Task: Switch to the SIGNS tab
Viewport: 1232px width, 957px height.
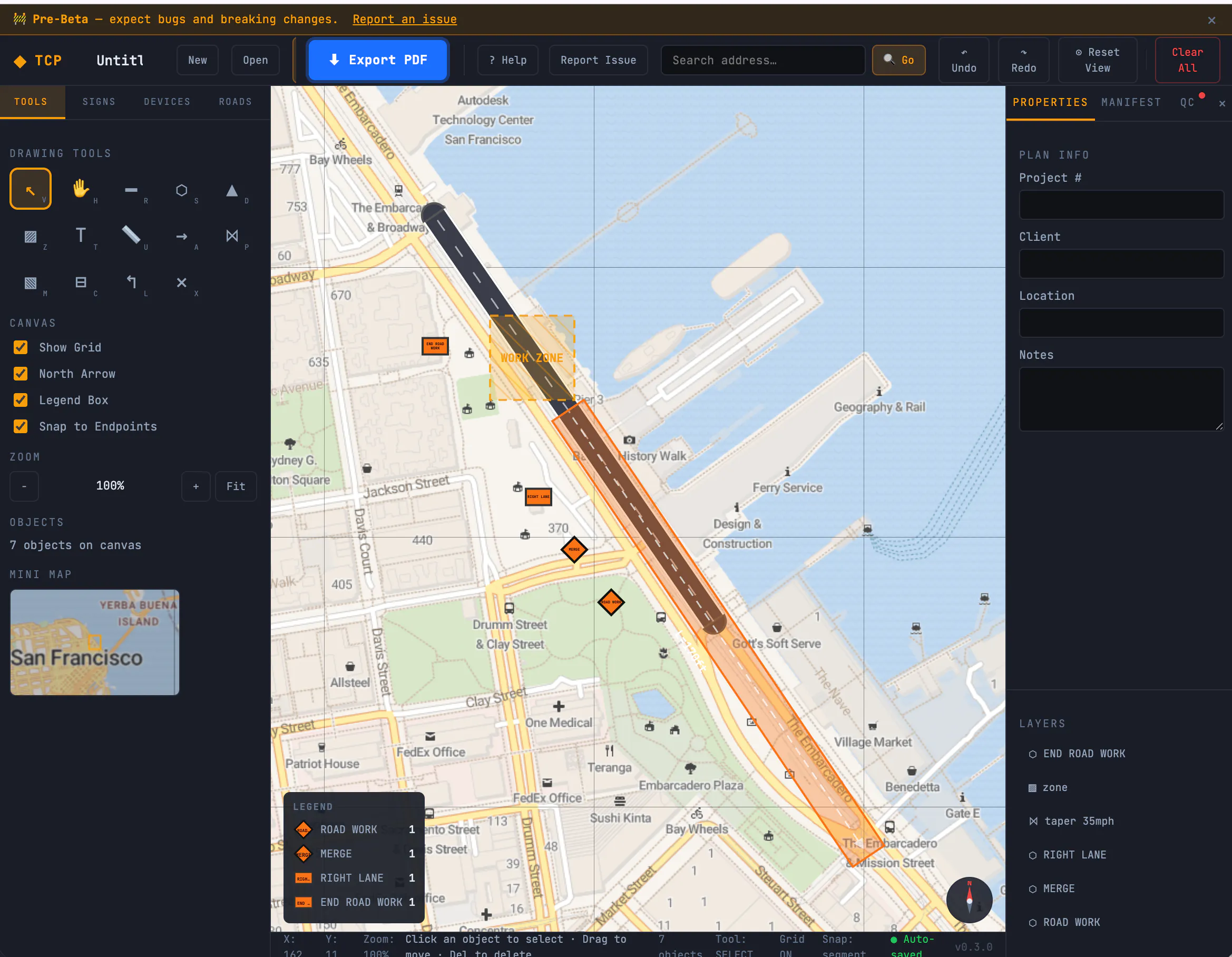Action: pos(99,102)
